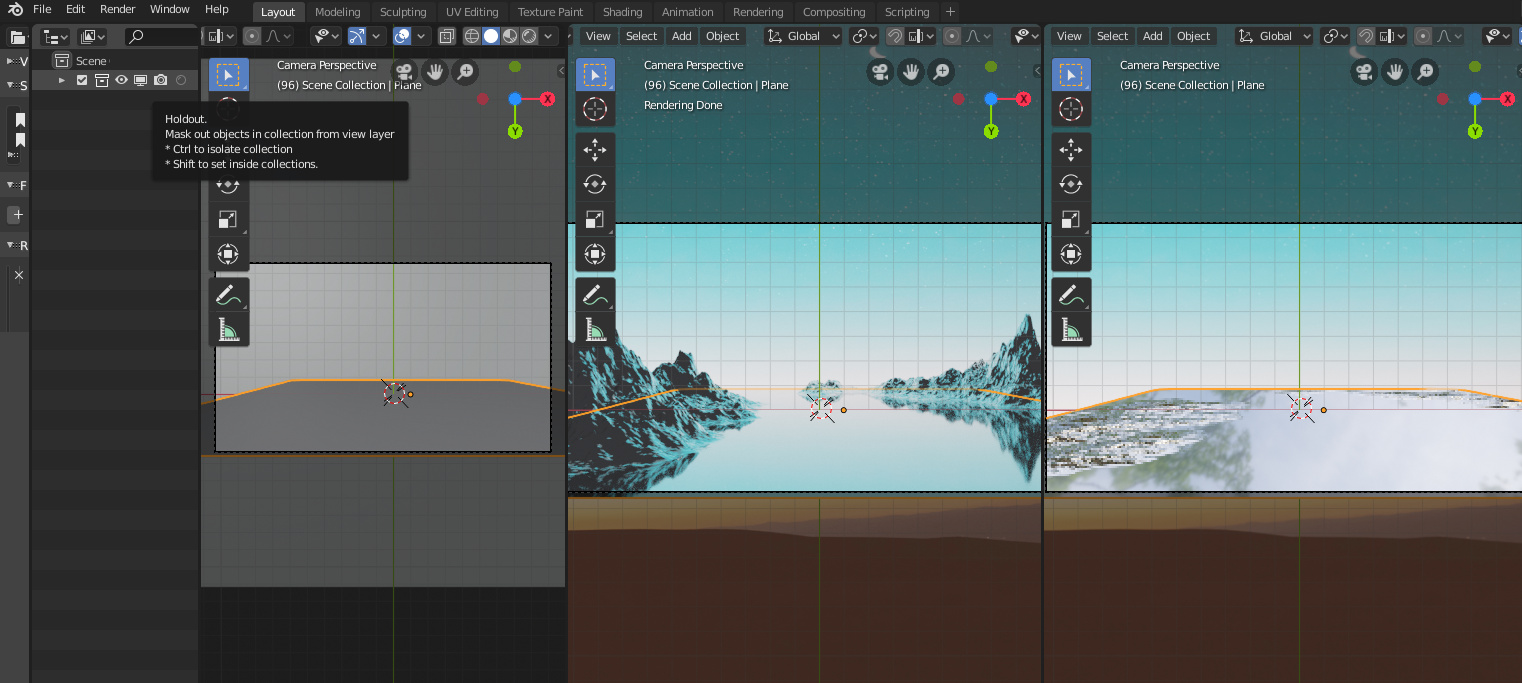
Task: Select Cursor tool in middle viewport
Action: [595, 110]
